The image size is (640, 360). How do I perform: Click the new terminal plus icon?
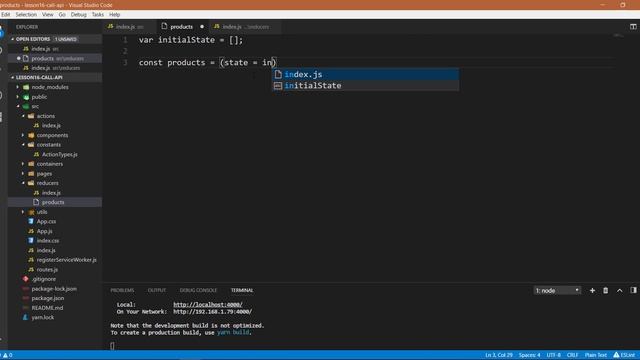(592, 290)
